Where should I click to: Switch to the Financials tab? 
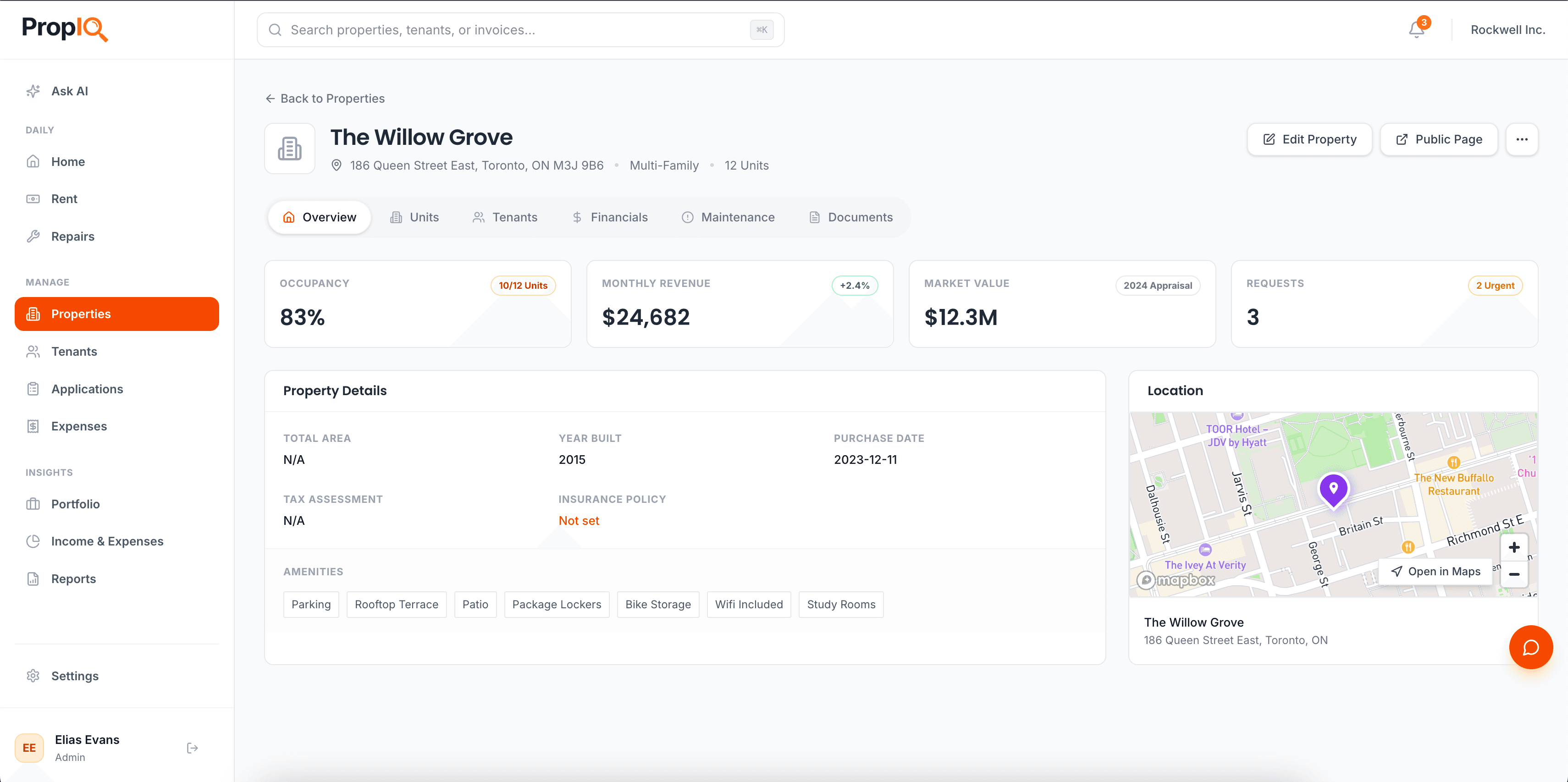tap(610, 217)
